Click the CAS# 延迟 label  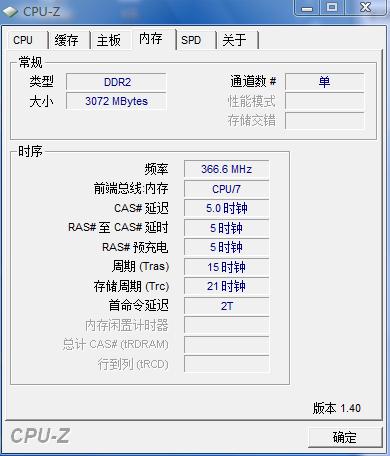[x=141, y=208]
